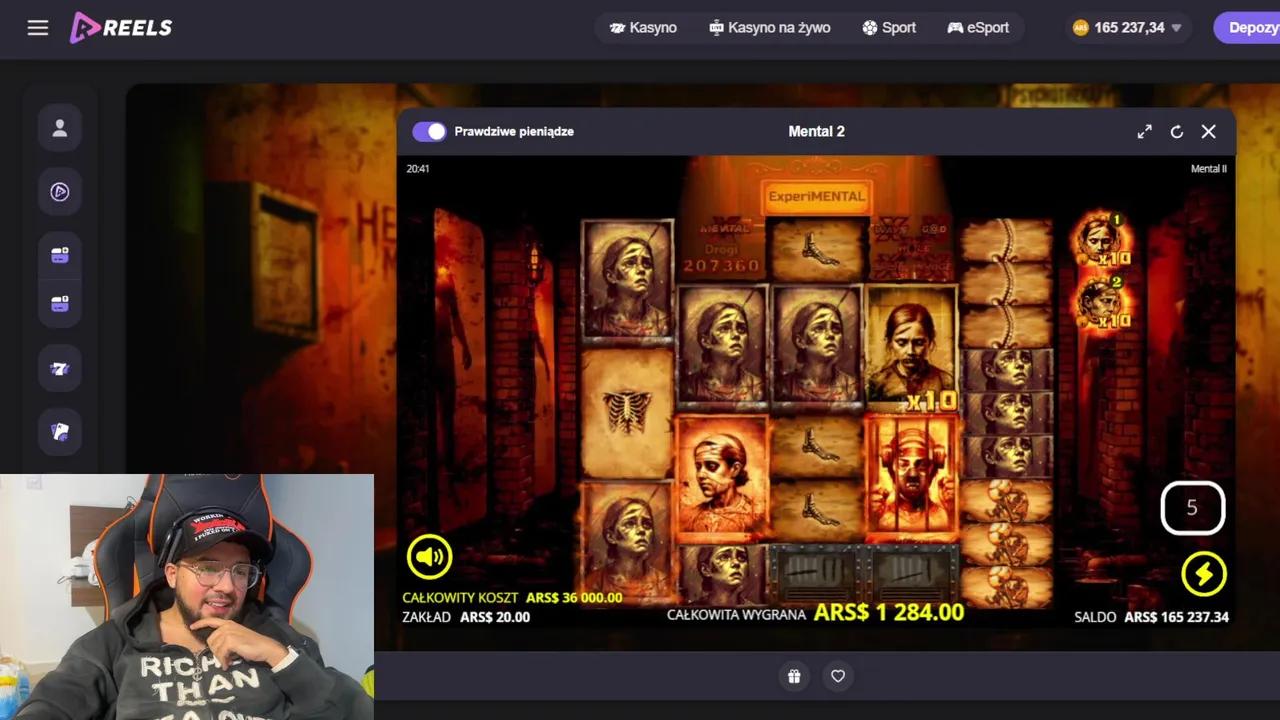The height and width of the screenshot is (720, 1280).
Task: Mute the slot game sound
Action: pos(429,557)
